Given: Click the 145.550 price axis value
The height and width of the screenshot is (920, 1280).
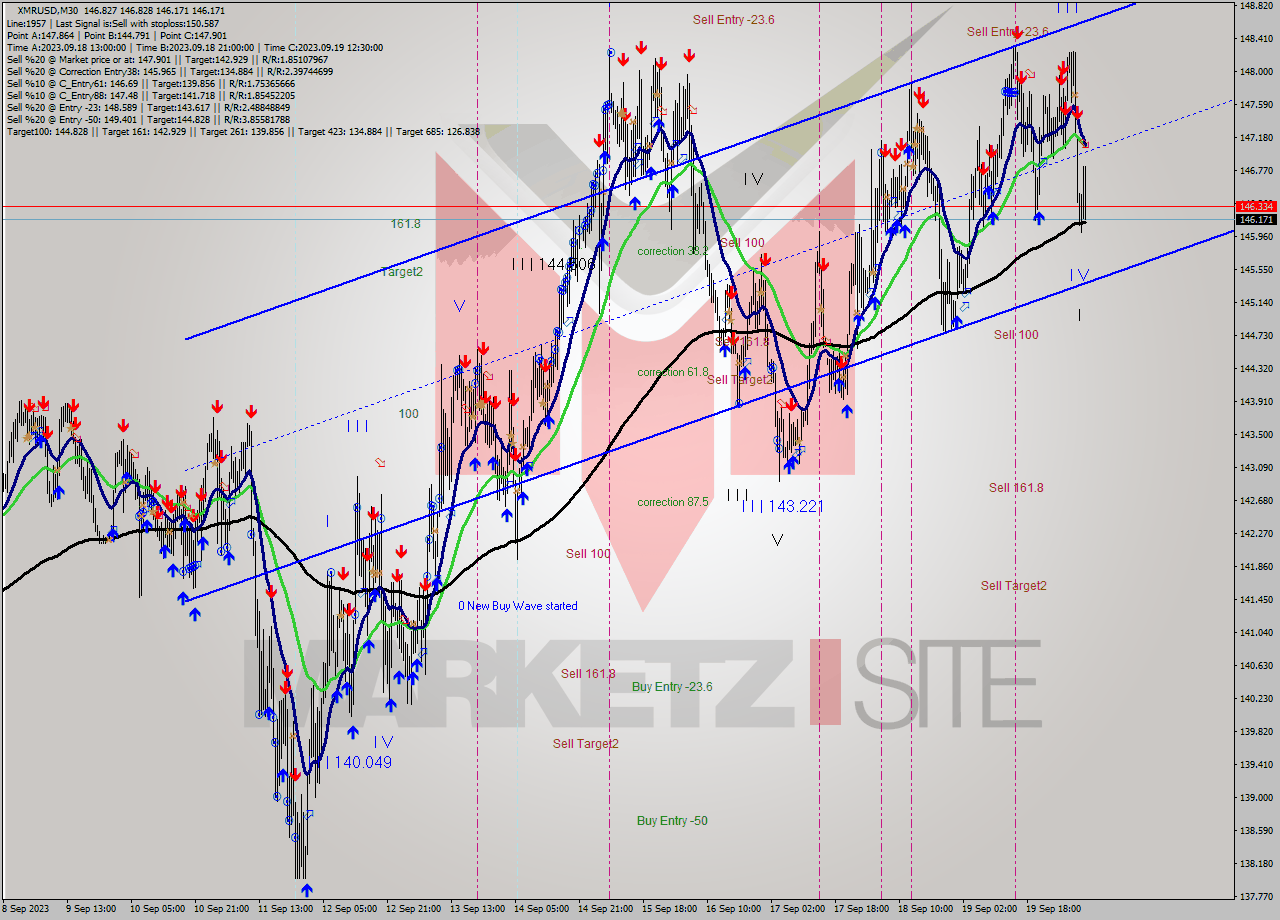Looking at the screenshot, I should [x=1256, y=270].
